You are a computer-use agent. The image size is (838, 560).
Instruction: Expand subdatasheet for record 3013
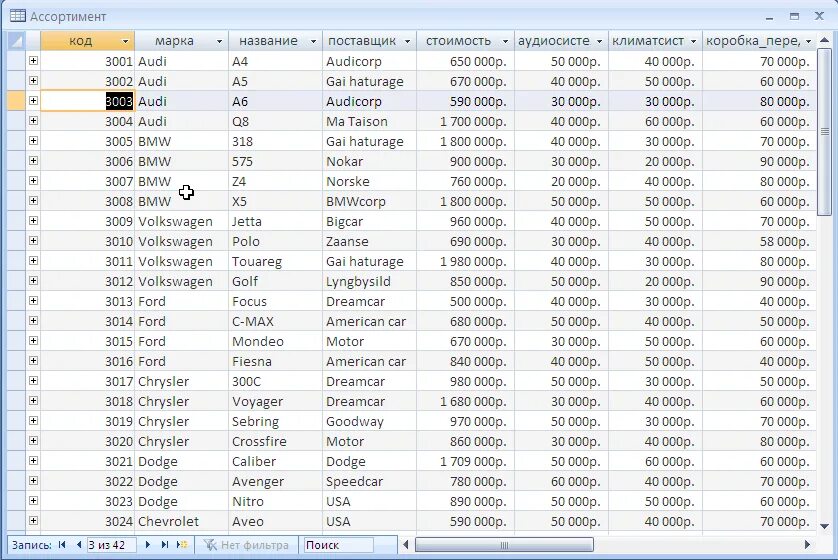(x=33, y=301)
